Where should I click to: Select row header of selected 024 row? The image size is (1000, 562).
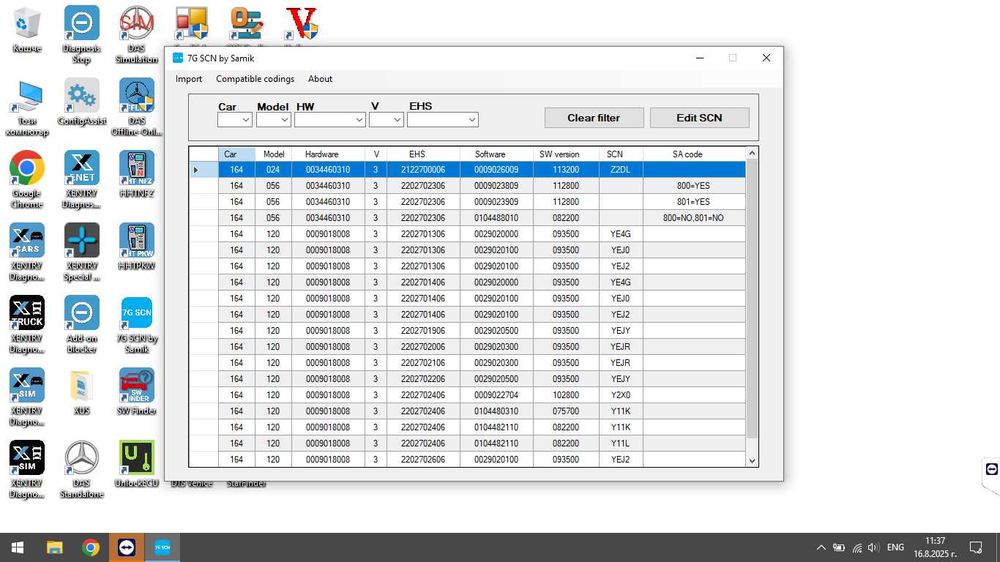click(203, 170)
